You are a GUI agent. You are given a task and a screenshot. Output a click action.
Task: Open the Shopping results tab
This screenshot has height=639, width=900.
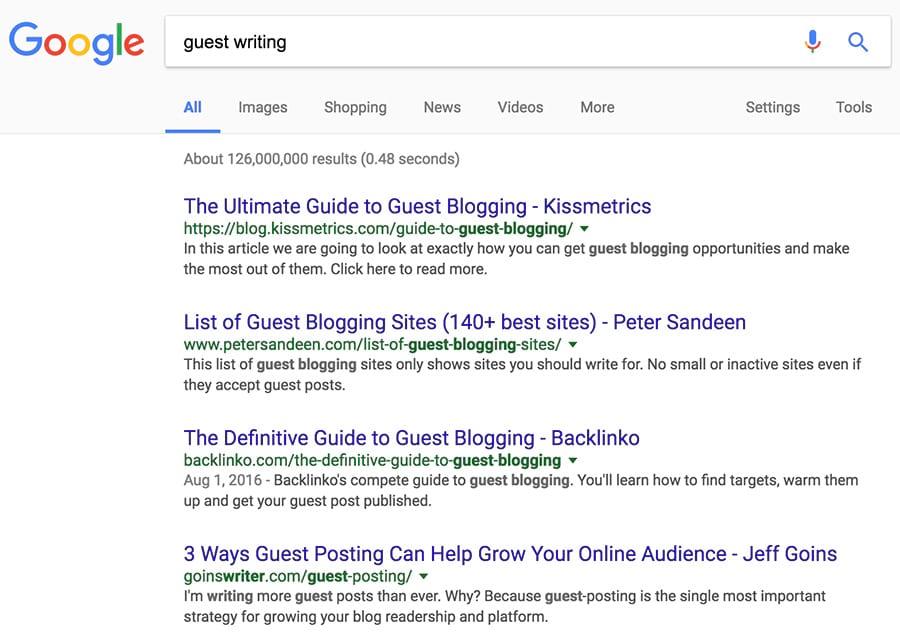pos(355,107)
